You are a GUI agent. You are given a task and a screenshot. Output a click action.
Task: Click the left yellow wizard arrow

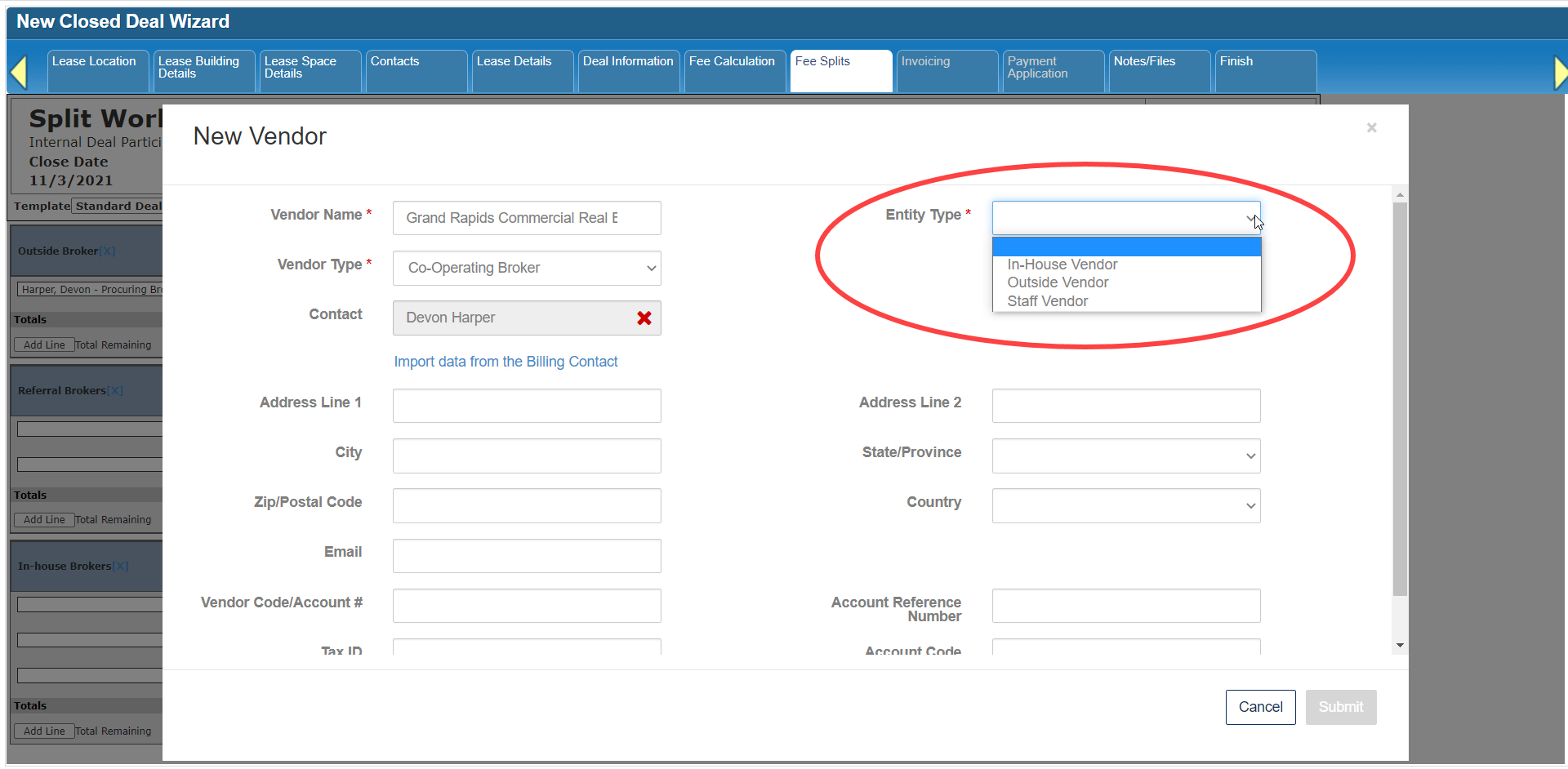pos(19,72)
